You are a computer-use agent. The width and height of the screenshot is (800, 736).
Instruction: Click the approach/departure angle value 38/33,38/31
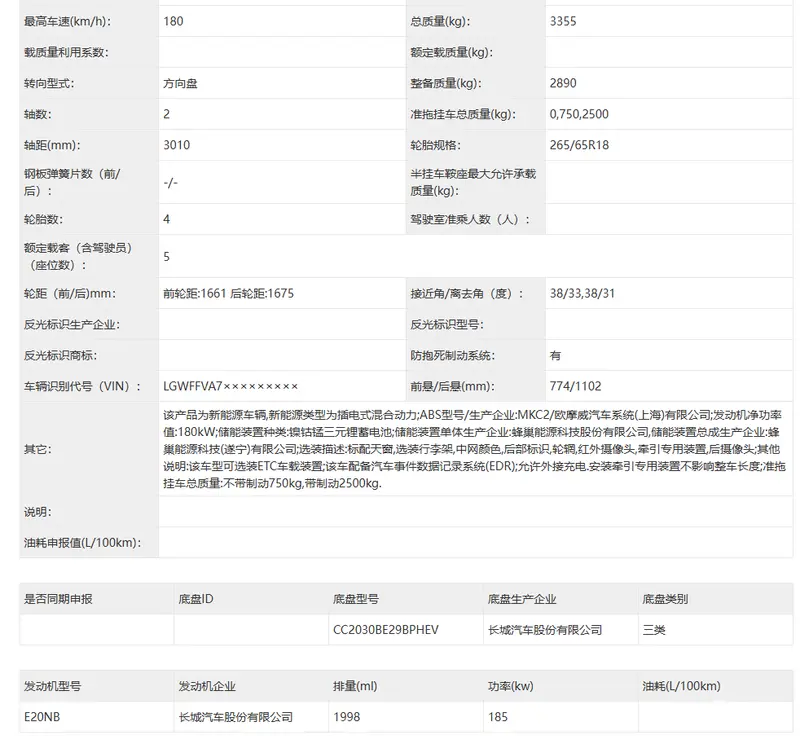tap(582, 294)
